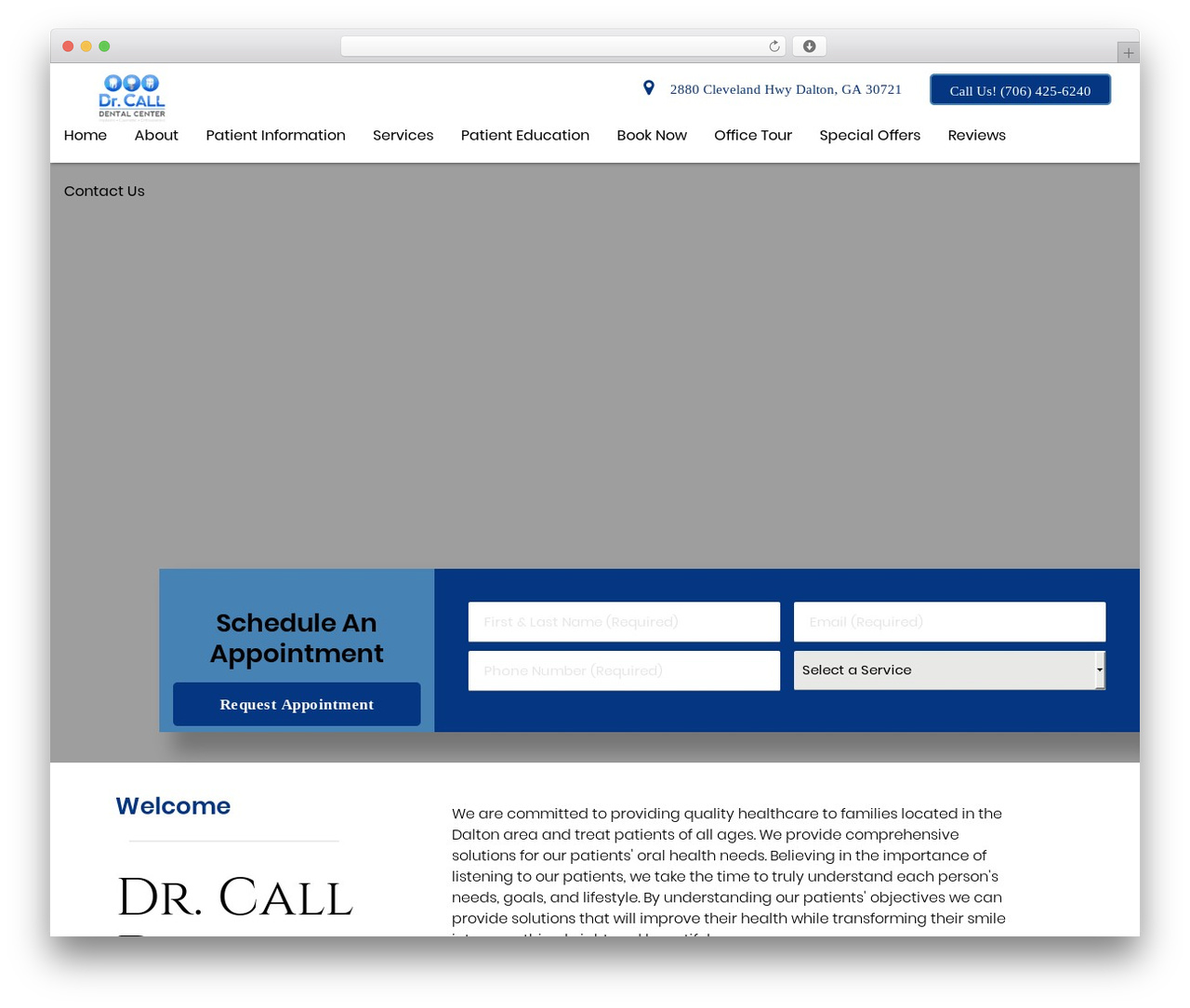Viewport: 1190px width, 1008px height.
Task: Click the Request Appointment button
Action: point(297,704)
